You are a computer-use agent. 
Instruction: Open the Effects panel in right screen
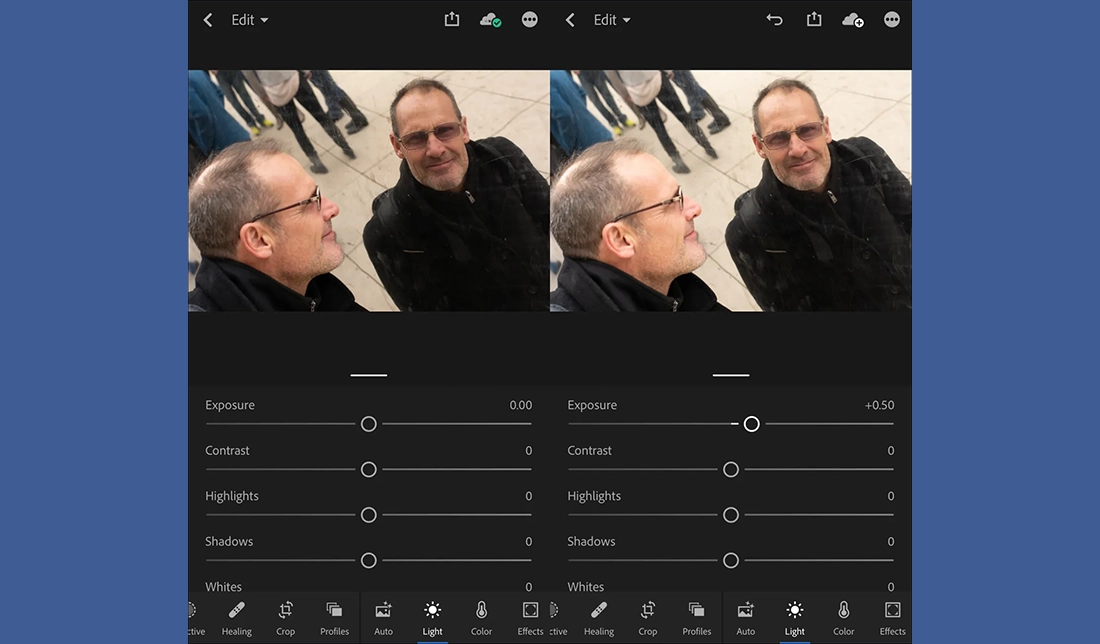[892, 616]
